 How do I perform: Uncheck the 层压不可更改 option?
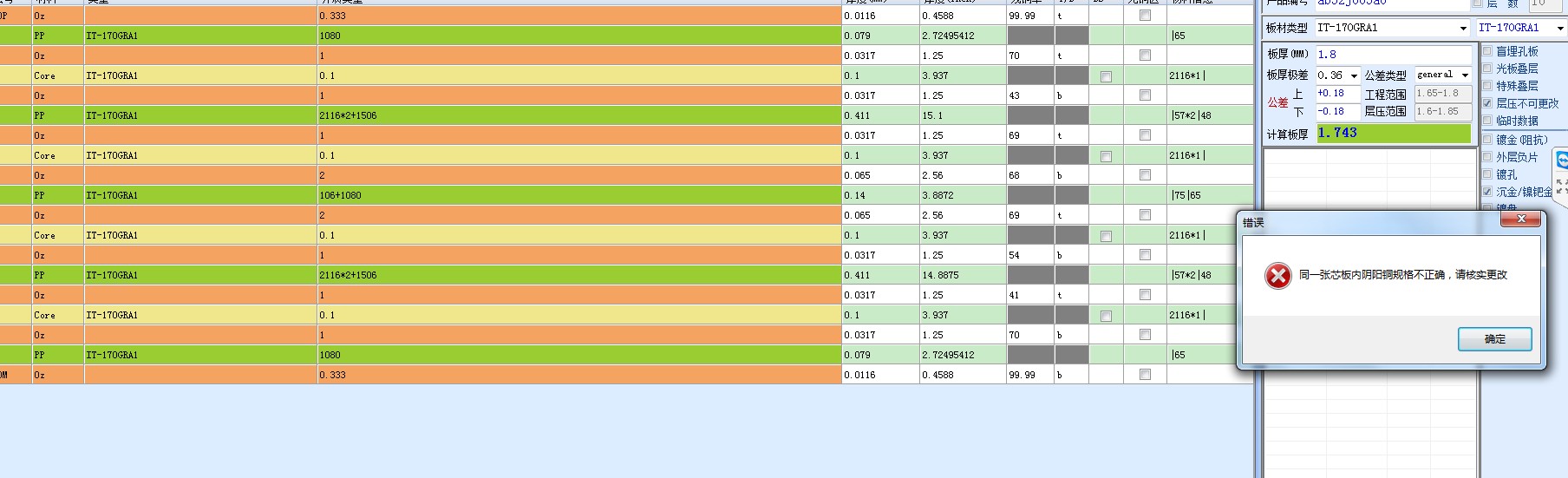pos(1487,103)
